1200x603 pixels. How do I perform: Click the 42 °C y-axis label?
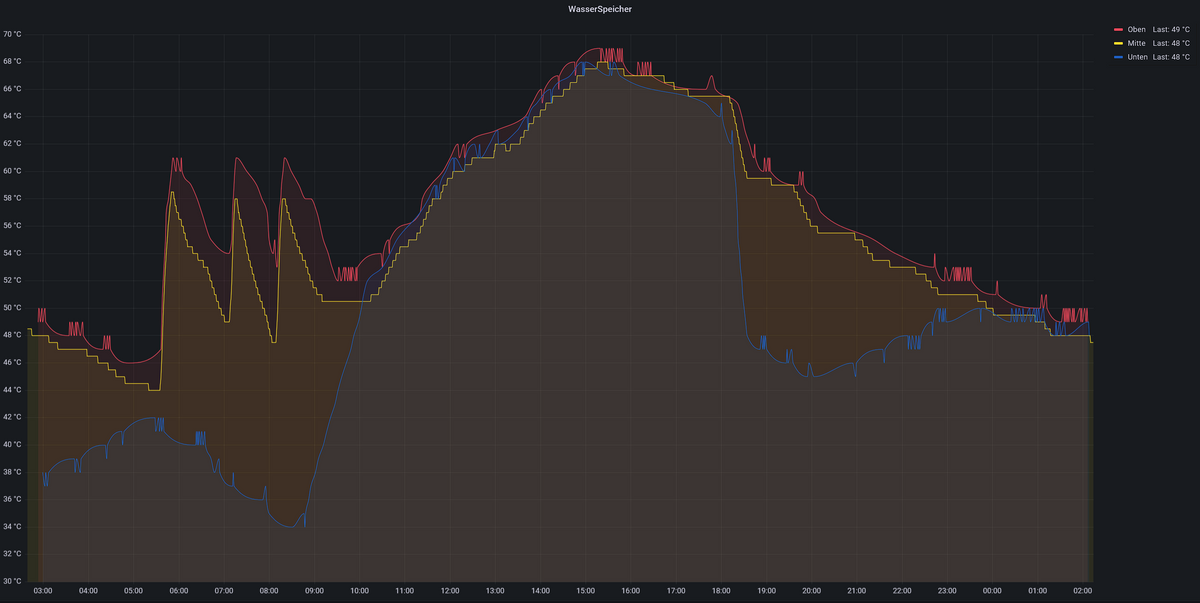pyautogui.click(x=11, y=417)
